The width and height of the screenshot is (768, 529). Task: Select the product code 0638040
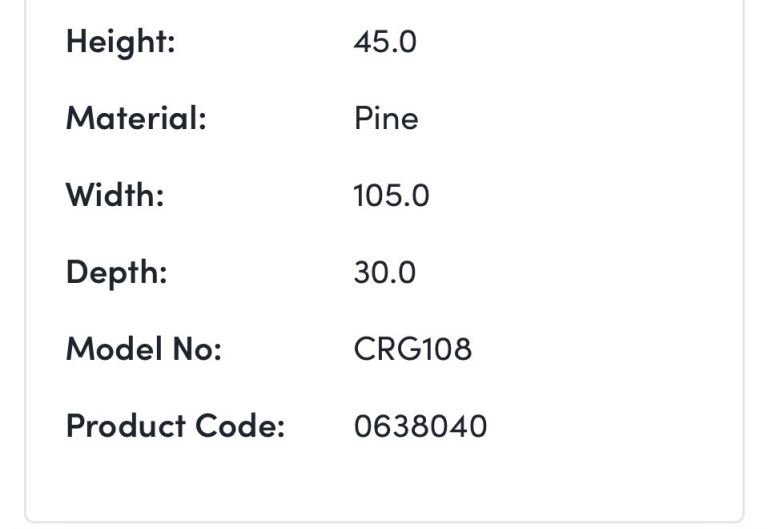coord(420,426)
